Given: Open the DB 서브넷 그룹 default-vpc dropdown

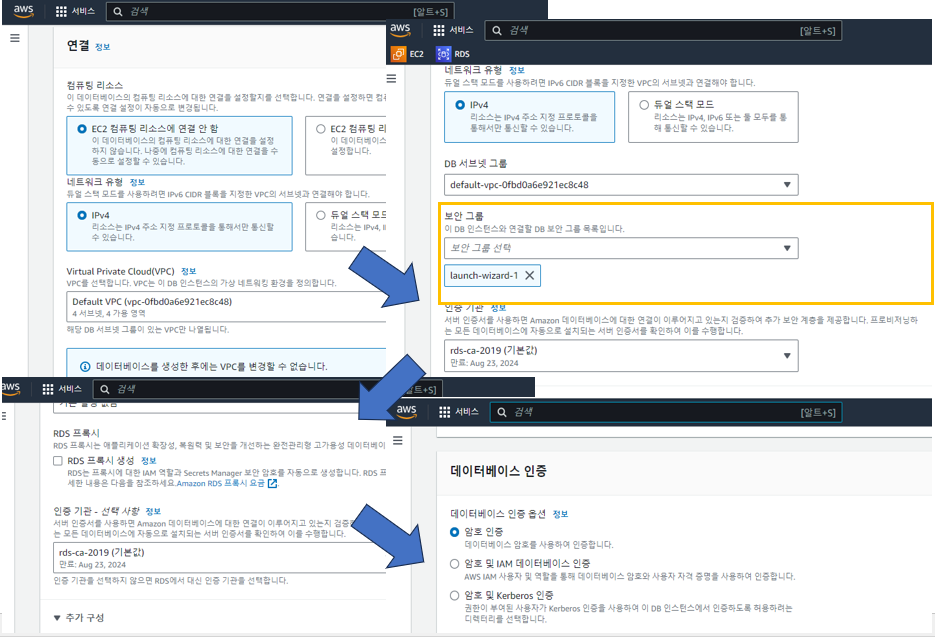Looking at the screenshot, I should [621, 185].
